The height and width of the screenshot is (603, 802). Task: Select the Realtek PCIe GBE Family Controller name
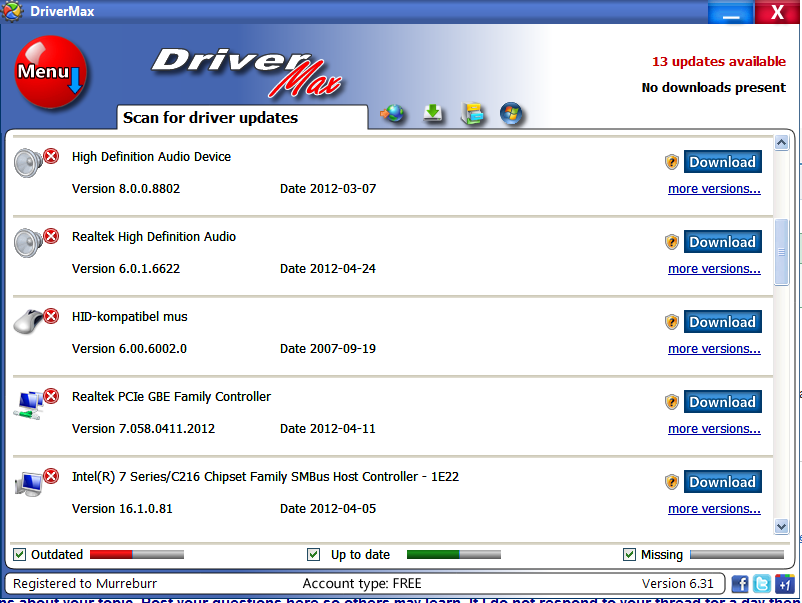tap(171, 397)
